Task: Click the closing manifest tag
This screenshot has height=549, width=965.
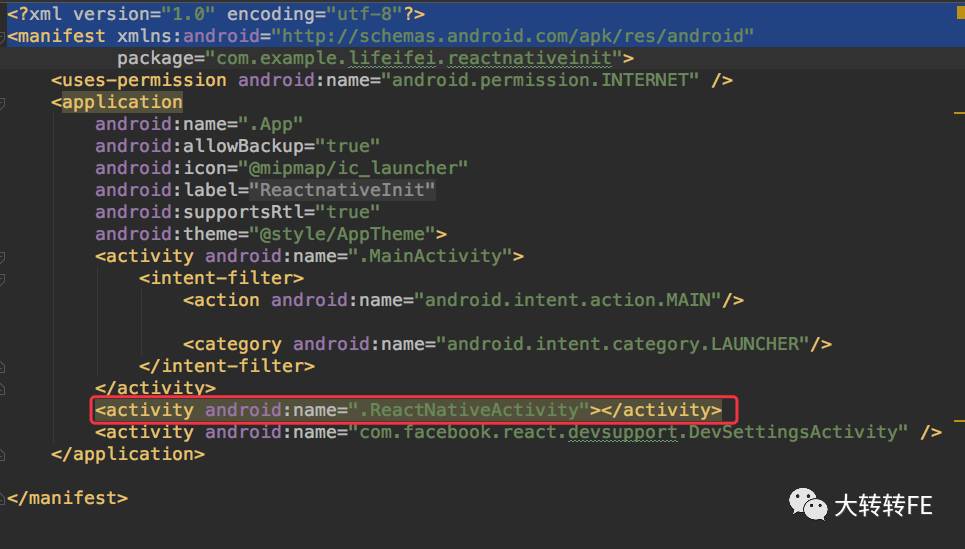Action: [x=68, y=498]
